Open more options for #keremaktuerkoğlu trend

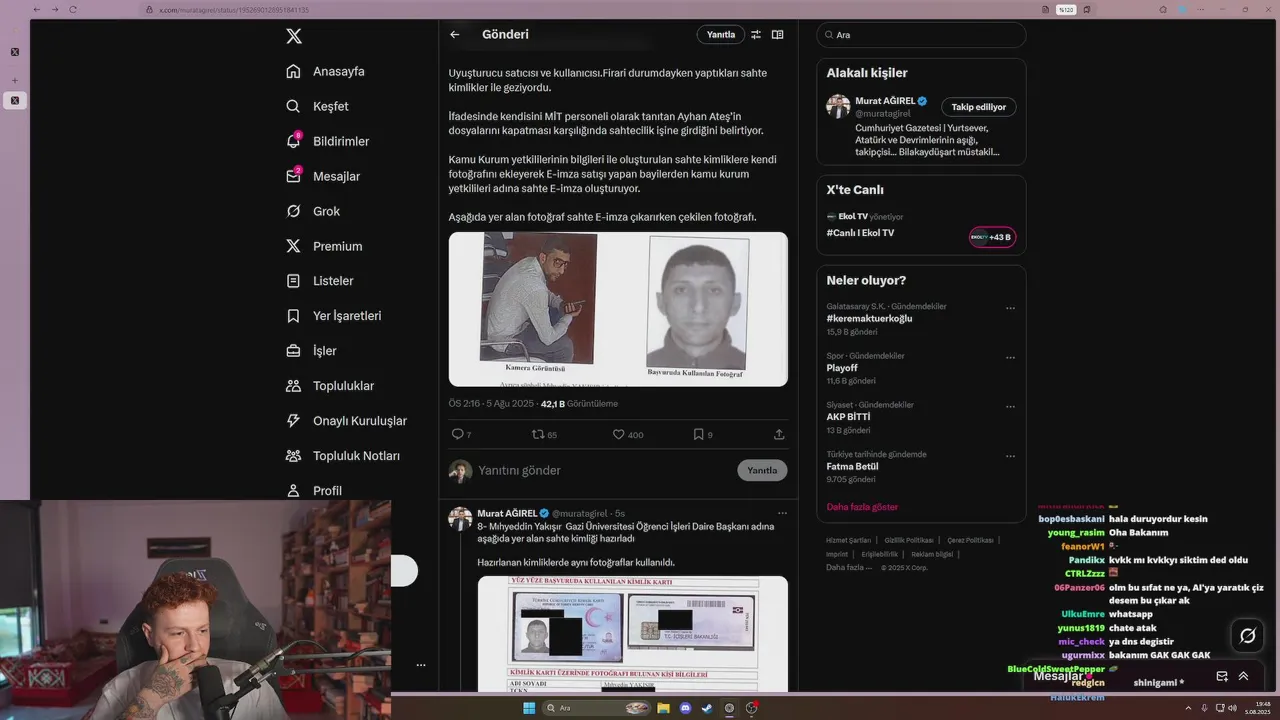tap(1010, 308)
